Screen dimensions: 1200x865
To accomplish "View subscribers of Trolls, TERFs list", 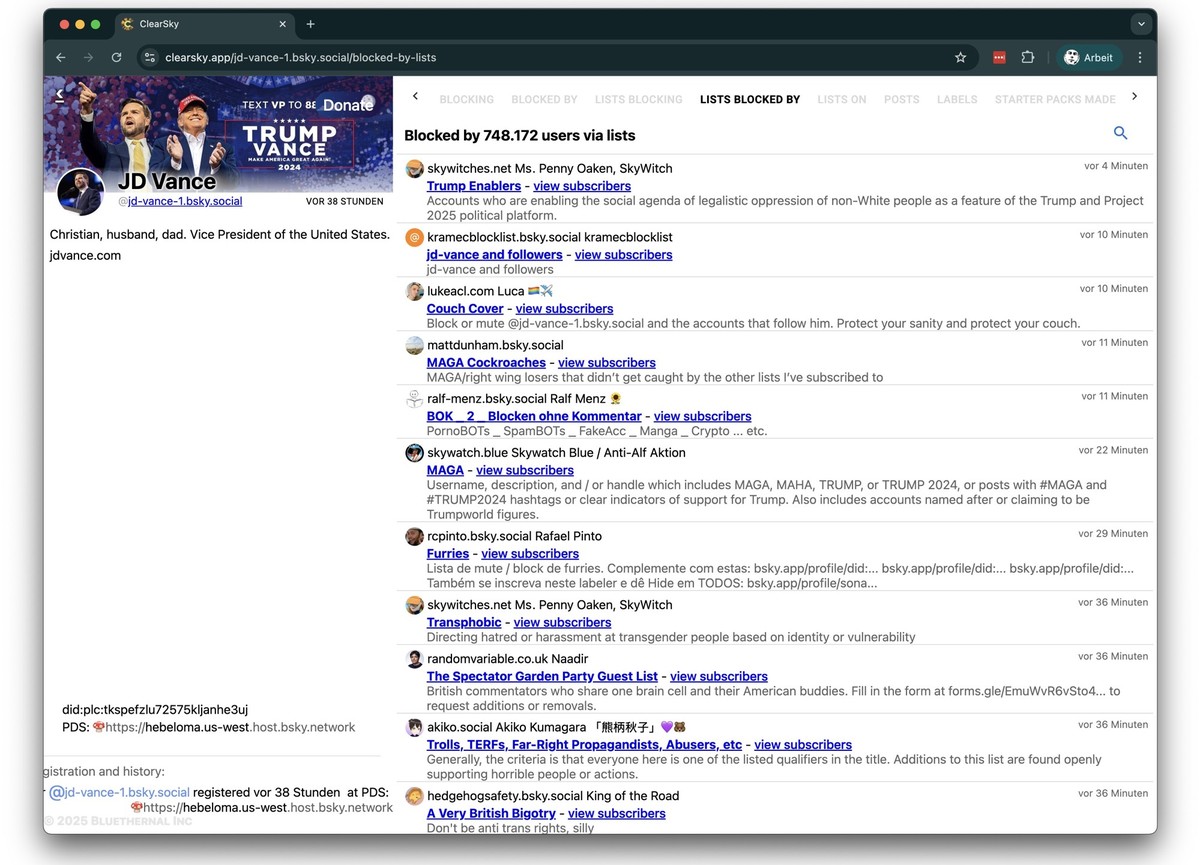I will click(803, 745).
